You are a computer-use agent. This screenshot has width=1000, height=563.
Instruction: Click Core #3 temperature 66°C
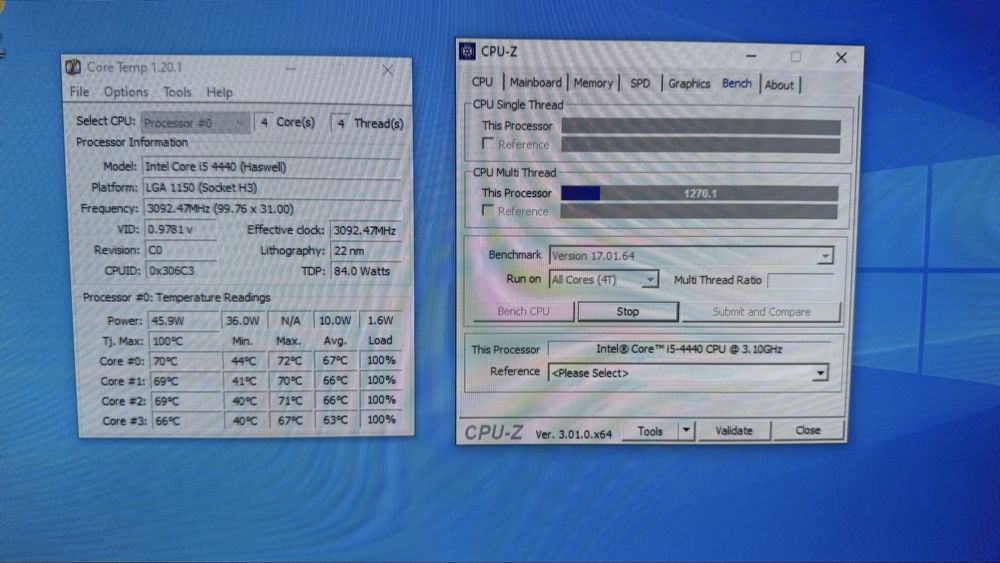(186, 421)
